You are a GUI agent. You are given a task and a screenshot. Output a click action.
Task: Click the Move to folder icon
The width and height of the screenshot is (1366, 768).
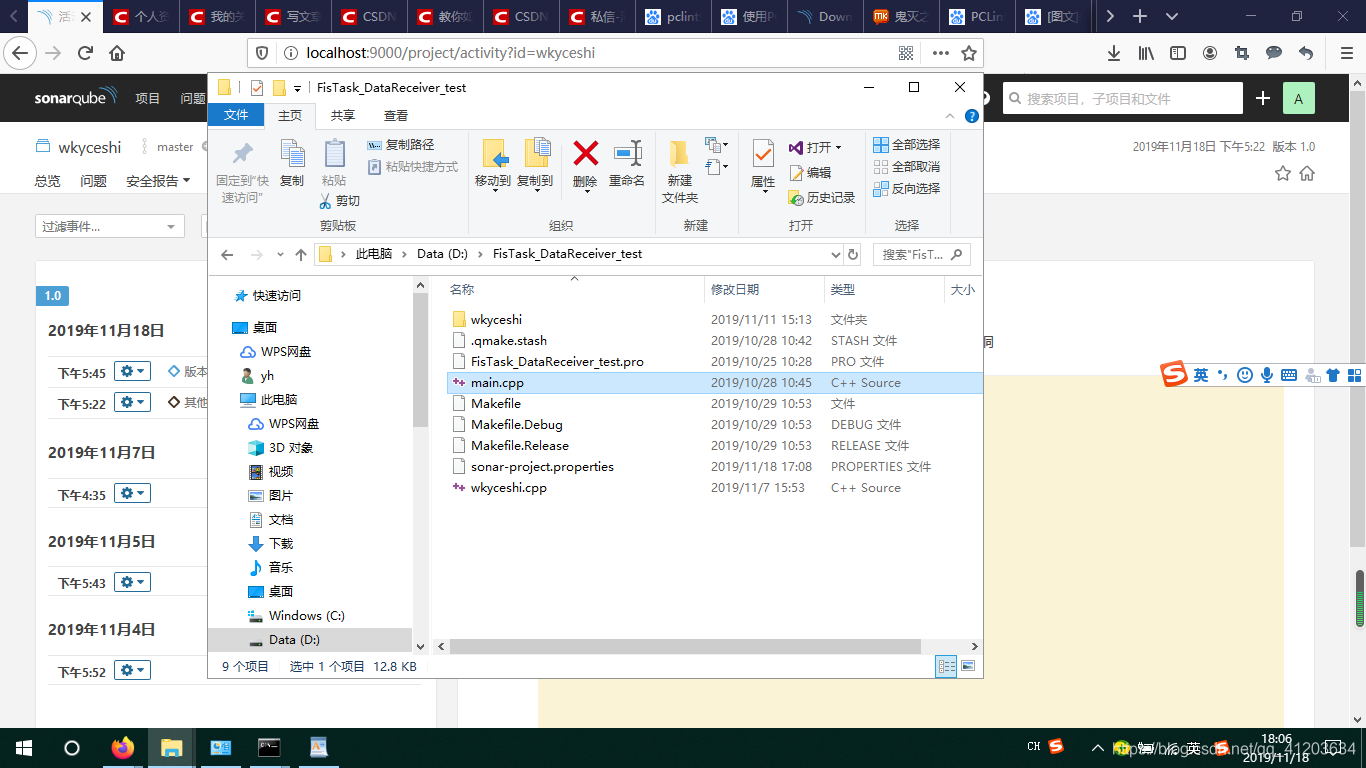coord(494,154)
